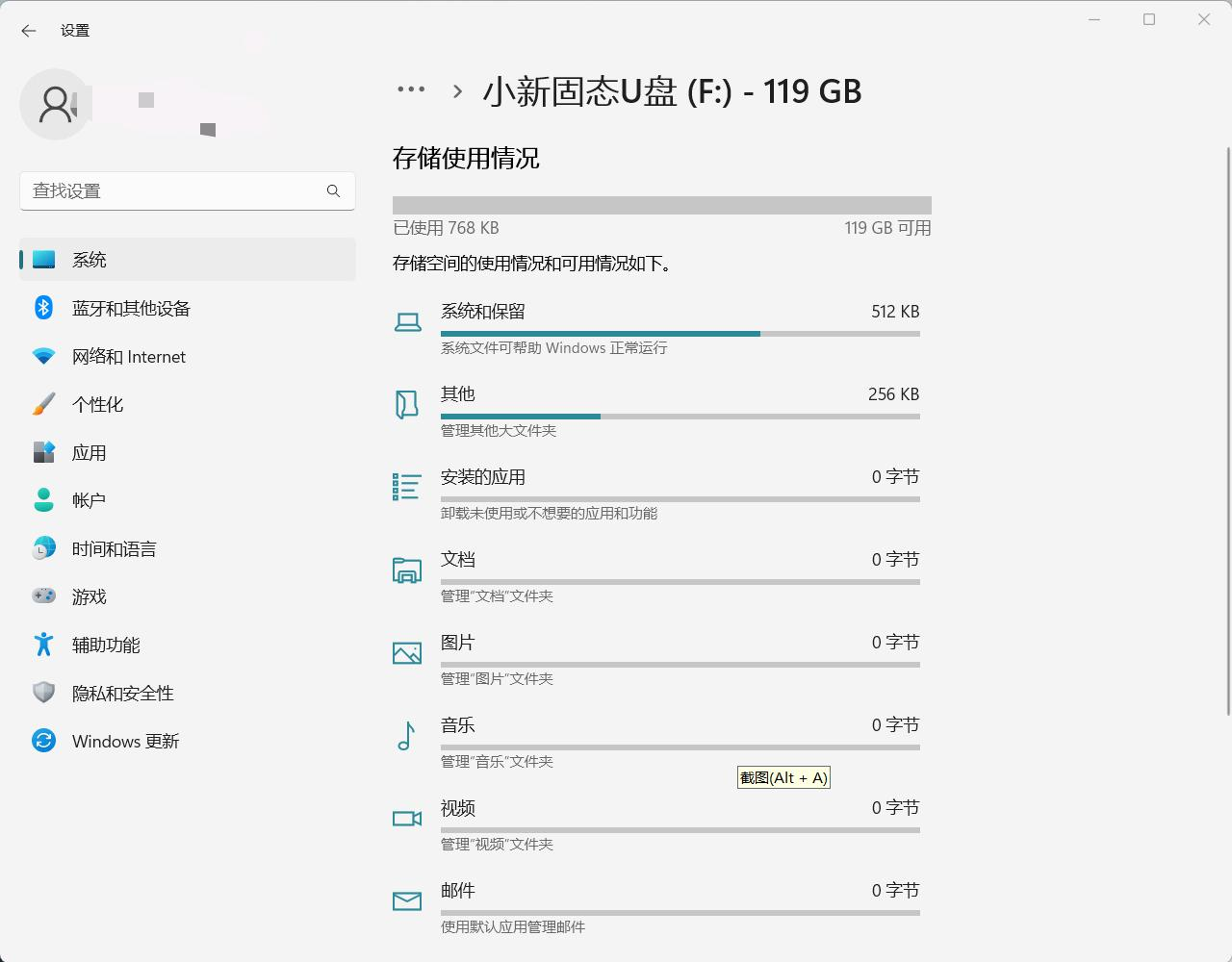This screenshot has width=1232, height=962.
Task: Click the breadcrumb chevron arrow
Action: (x=458, y=91)
